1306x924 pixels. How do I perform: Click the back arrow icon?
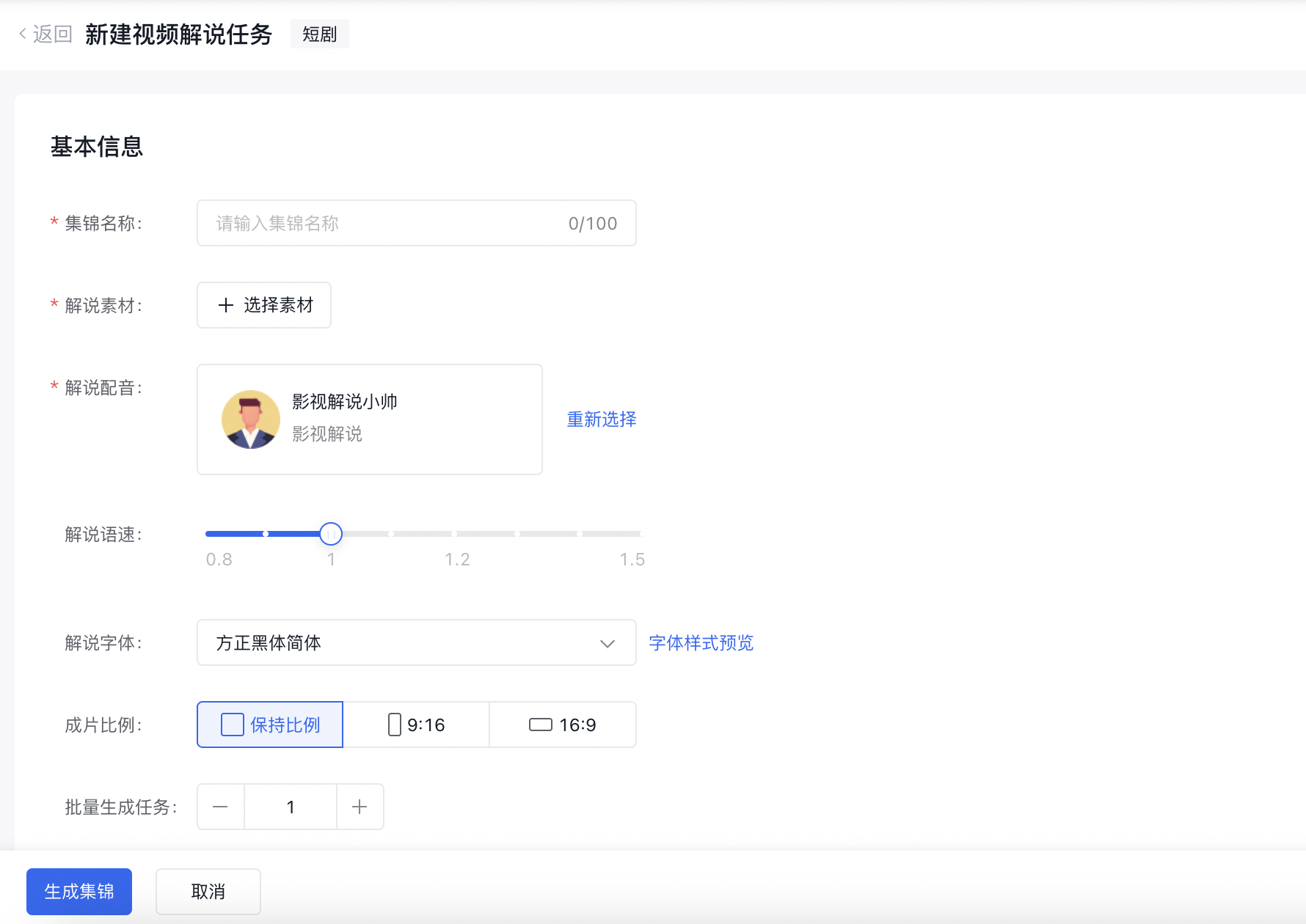point(23,34)
